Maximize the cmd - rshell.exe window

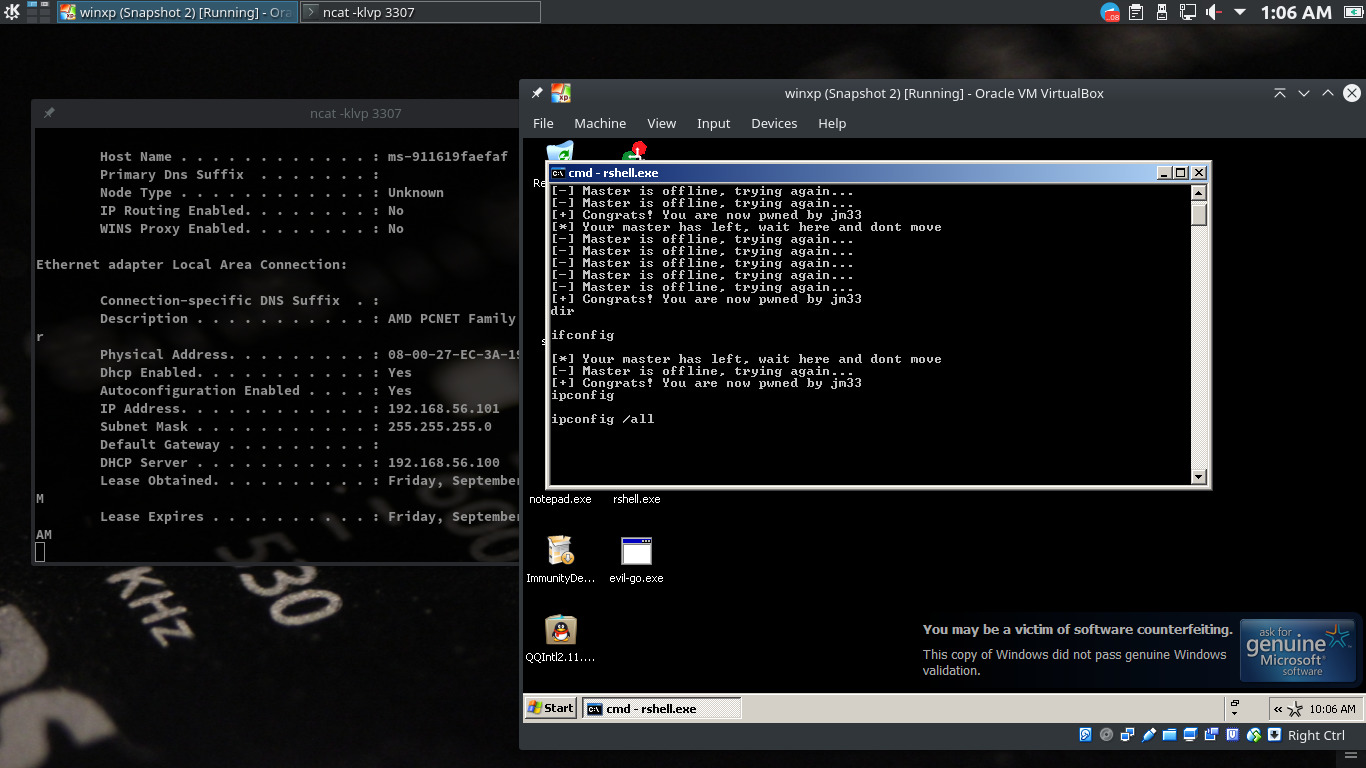coord(1180,172)
